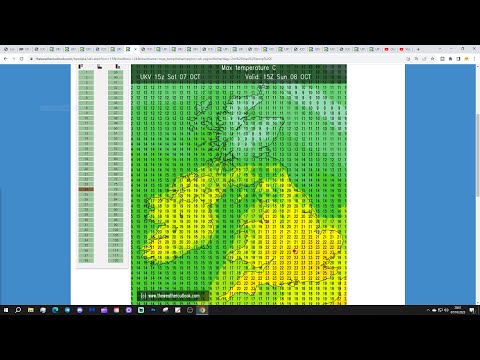The image size is (480, 360).
Task: Select forecast step 21
Action: [x=86, y=174]
